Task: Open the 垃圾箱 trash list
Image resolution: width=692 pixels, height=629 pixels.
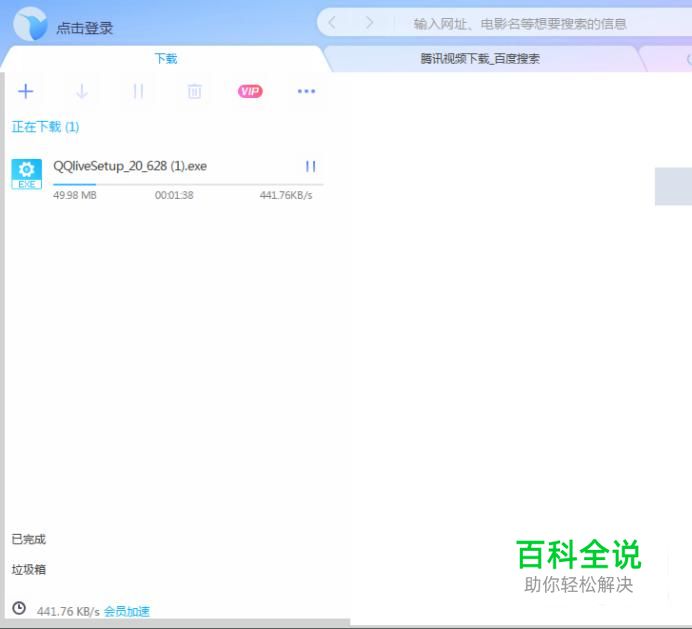Action: (28, 569)
